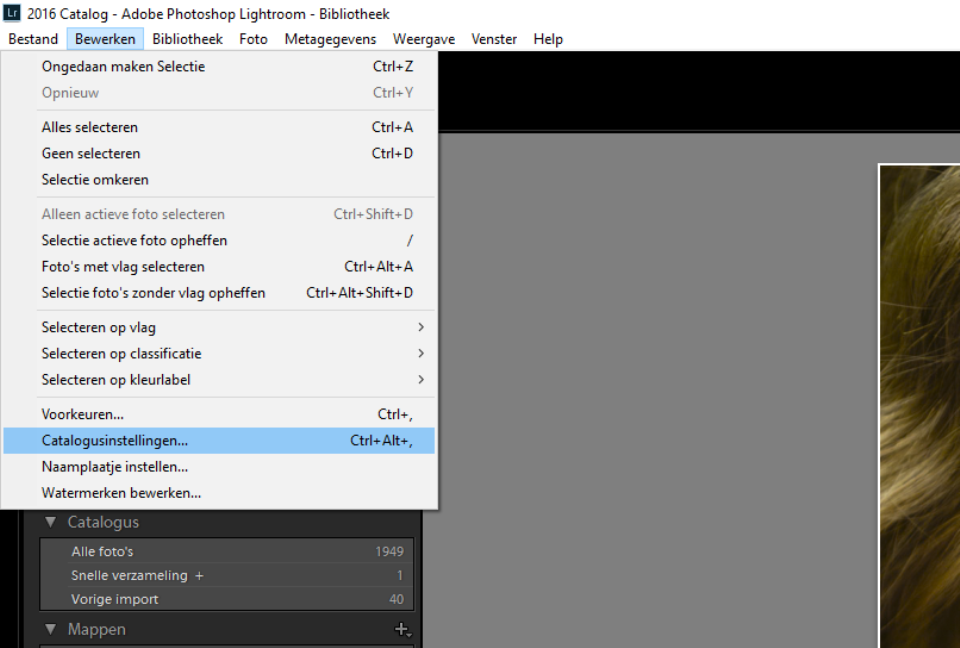Click the Lightroom Lr app icon in title bar

coord(12,13)
